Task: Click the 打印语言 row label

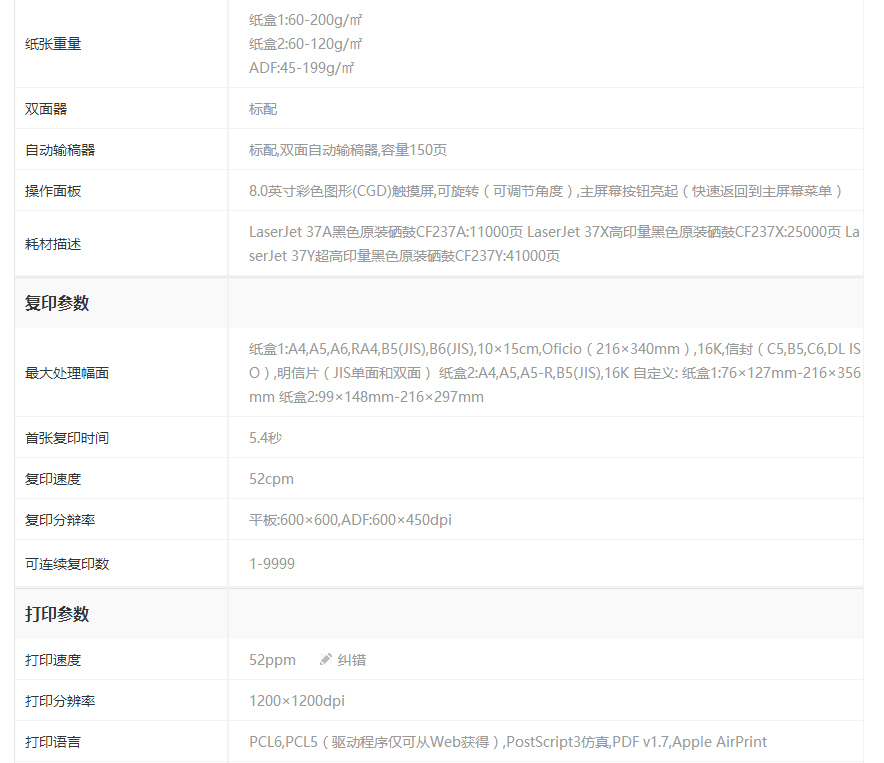Action: (53, 742)
